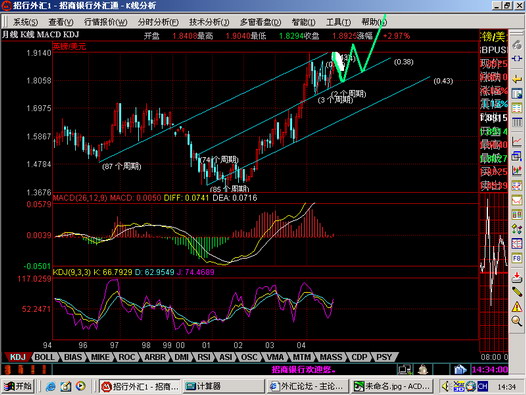Click the '月线 K线 MACD KDJ' header text
The height and width of the screenshot is (395, 526).
tap(41, 35)
